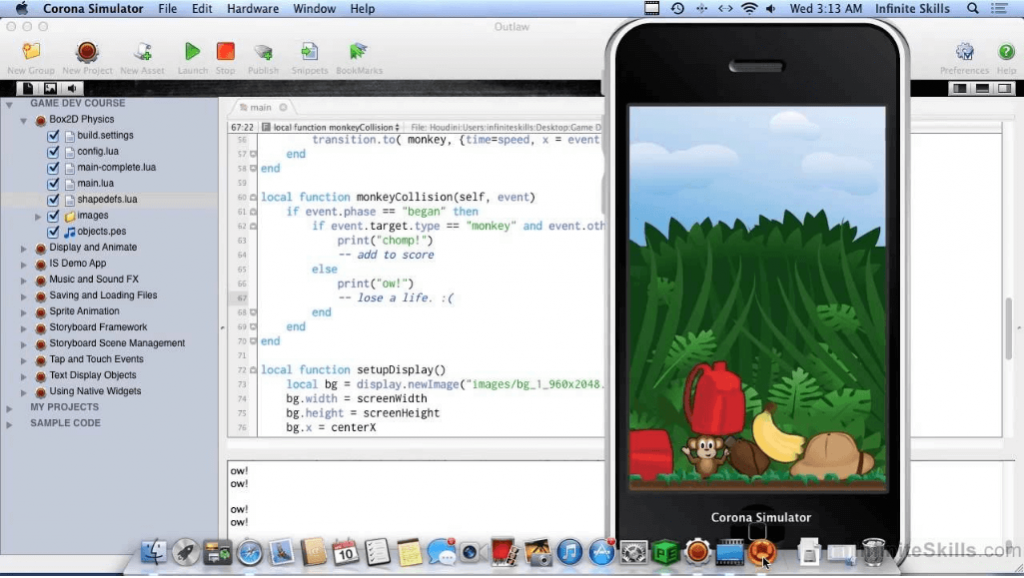Expand the SAMPLE CODE section
This screenshot has height=578, width=1024.
coord(9,424)
